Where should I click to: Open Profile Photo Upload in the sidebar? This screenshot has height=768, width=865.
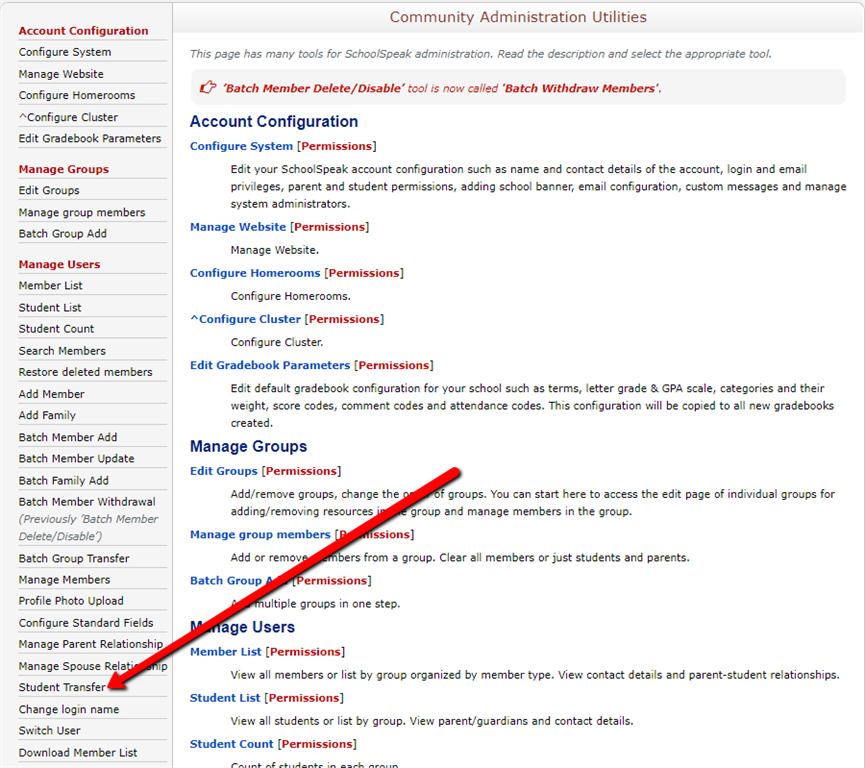pyautogui.click(x=71, y=601)
